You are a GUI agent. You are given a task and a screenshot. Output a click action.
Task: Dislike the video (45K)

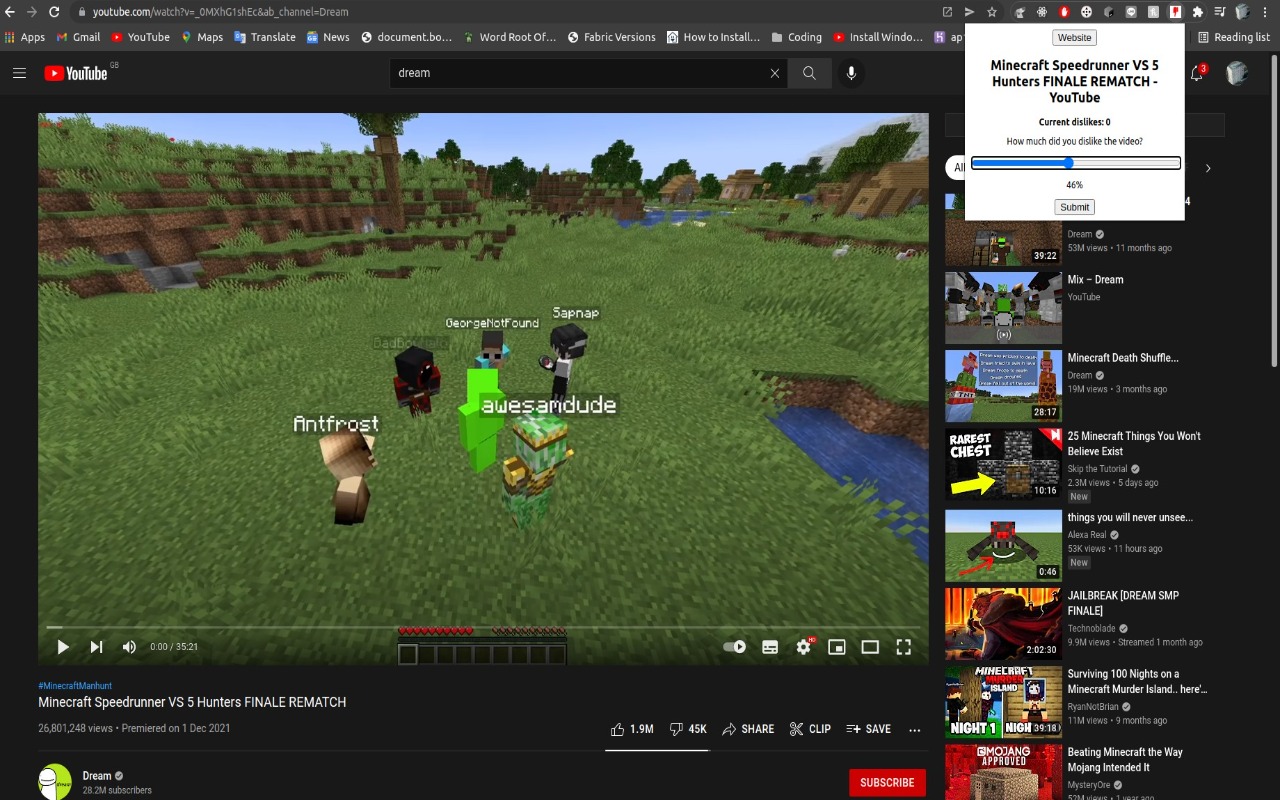(x=688, y=729)
